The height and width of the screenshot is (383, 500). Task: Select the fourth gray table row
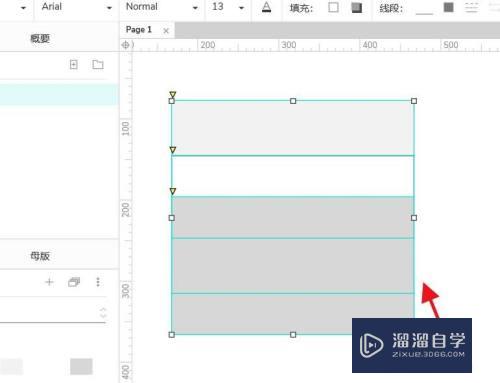pyautogui.click(x=293, y=266)
